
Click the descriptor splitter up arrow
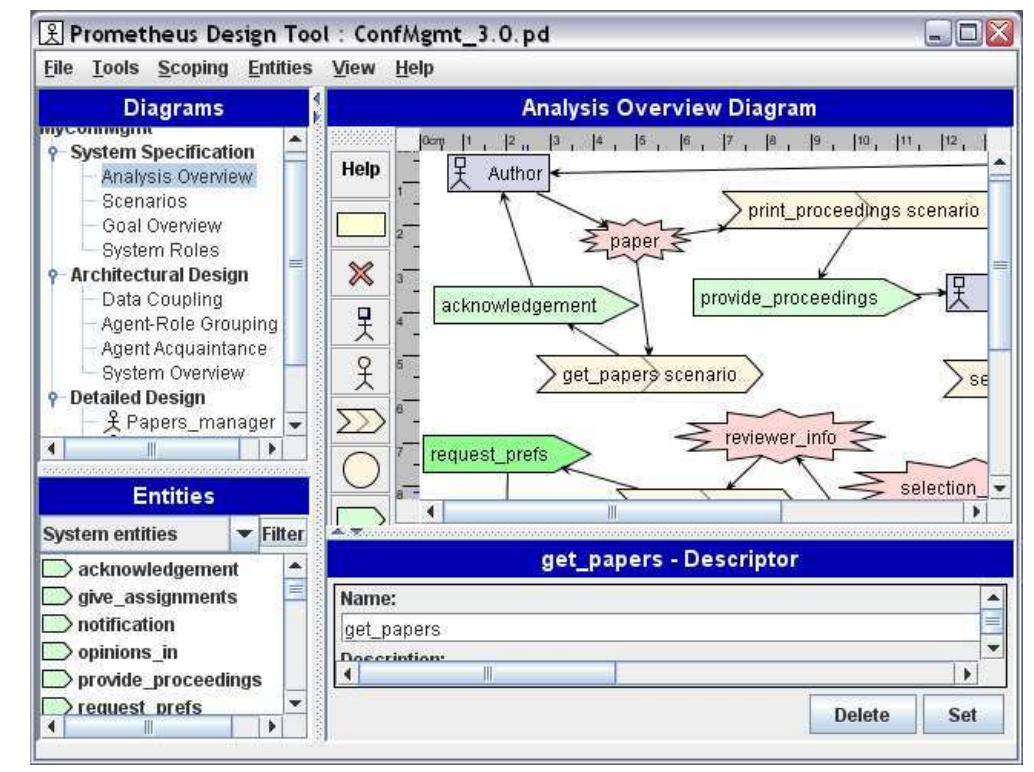[x=338, y=531]
